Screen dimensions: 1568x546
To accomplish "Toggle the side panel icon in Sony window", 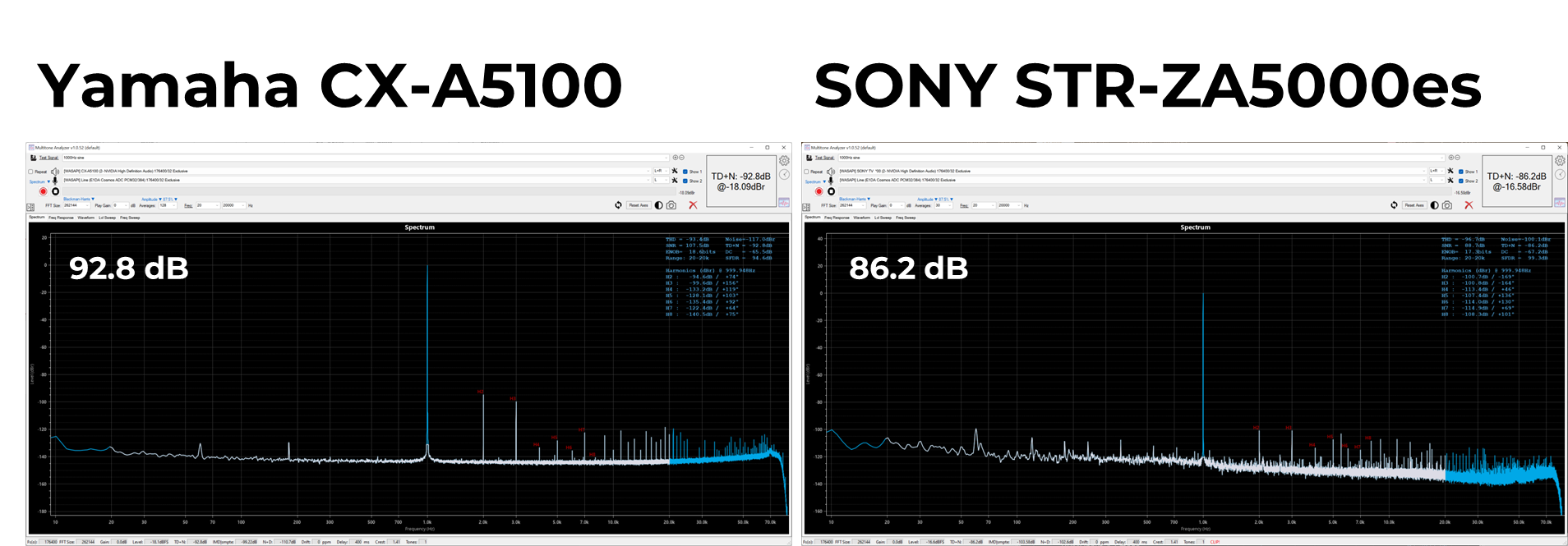I will pos(806,207).
